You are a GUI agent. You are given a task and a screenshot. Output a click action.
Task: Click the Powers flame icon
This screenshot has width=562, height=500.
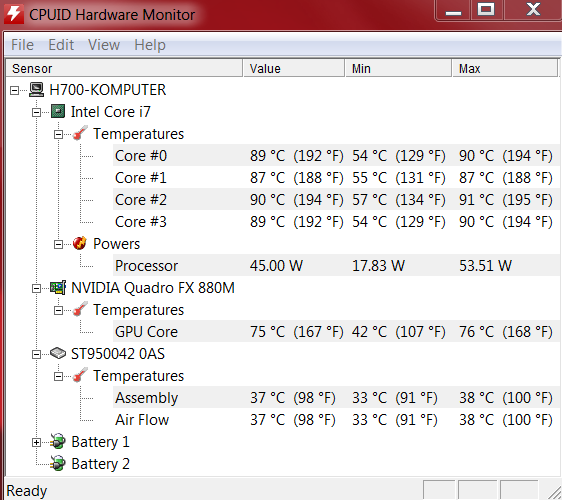(x=80, y=243)
